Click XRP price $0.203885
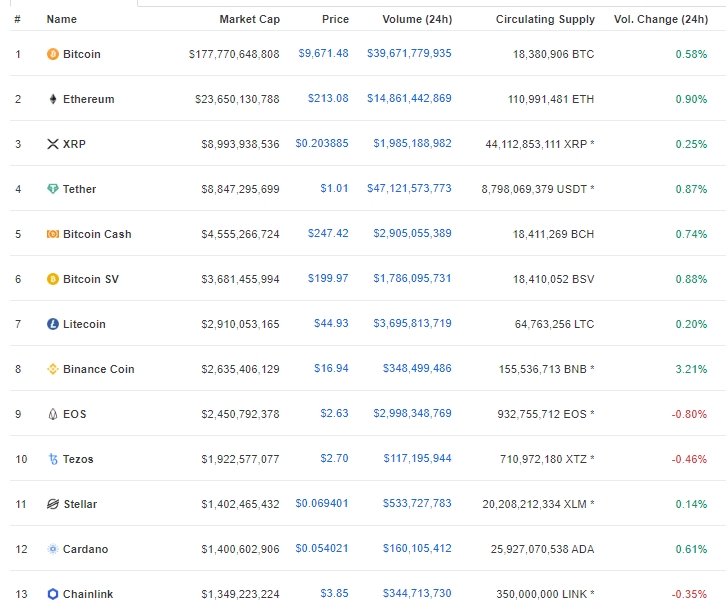The height and width of the screenshot is (606, 726). click(x=322, y=143)
